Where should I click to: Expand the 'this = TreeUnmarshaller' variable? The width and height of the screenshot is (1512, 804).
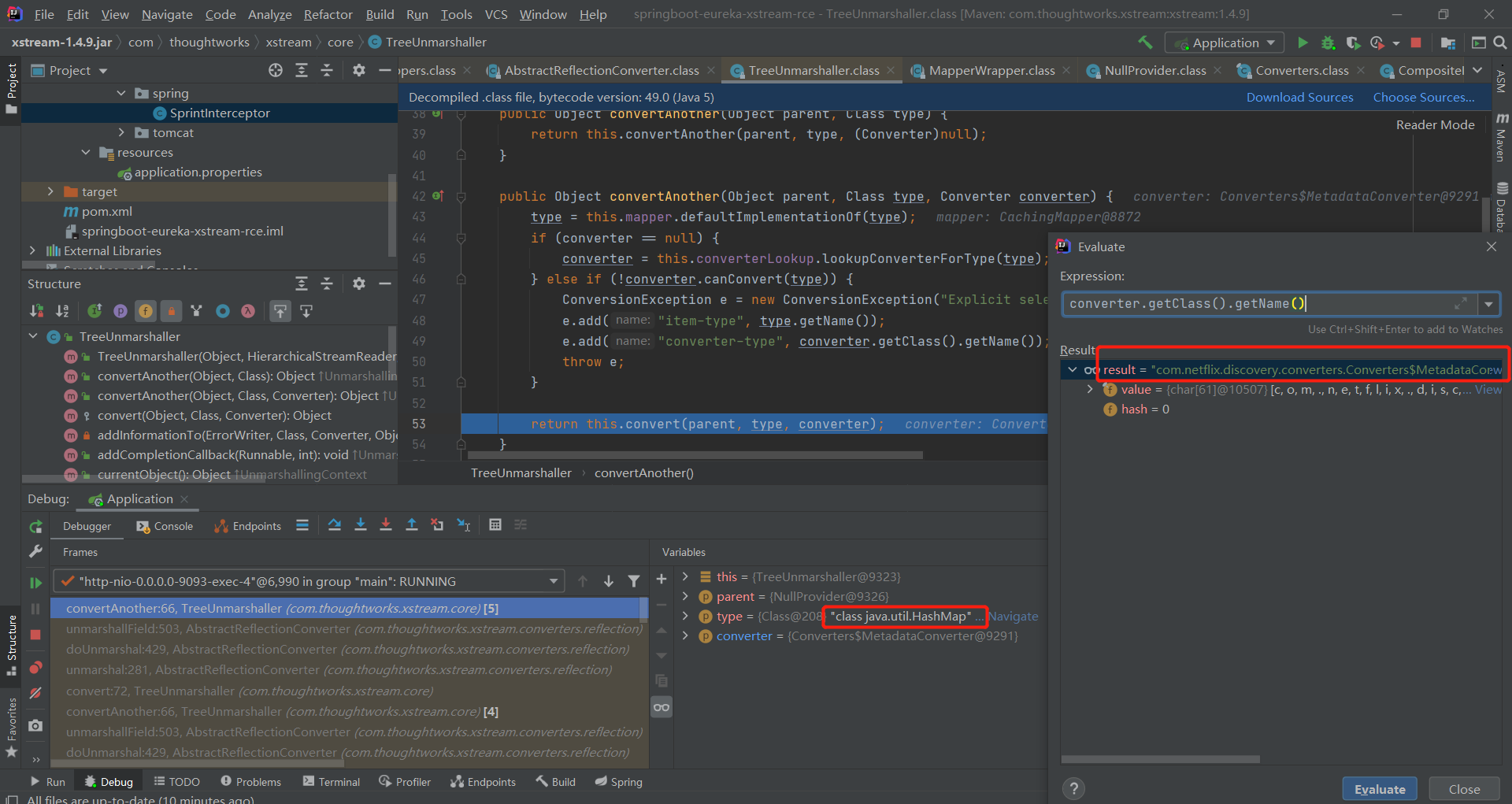click(685, 576)
